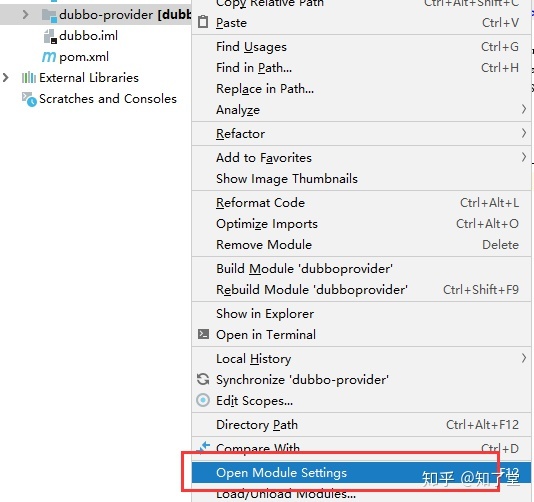Choose Show Image Thumbnails
Screen dimensions: 534x502
point(361,179)
